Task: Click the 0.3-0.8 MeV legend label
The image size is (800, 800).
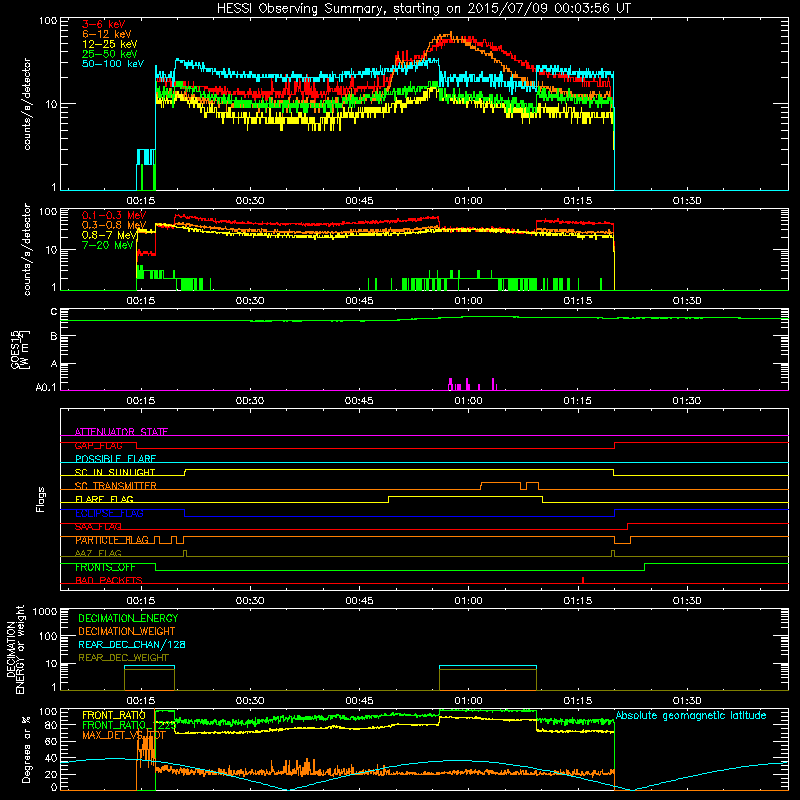Action: 114,225
